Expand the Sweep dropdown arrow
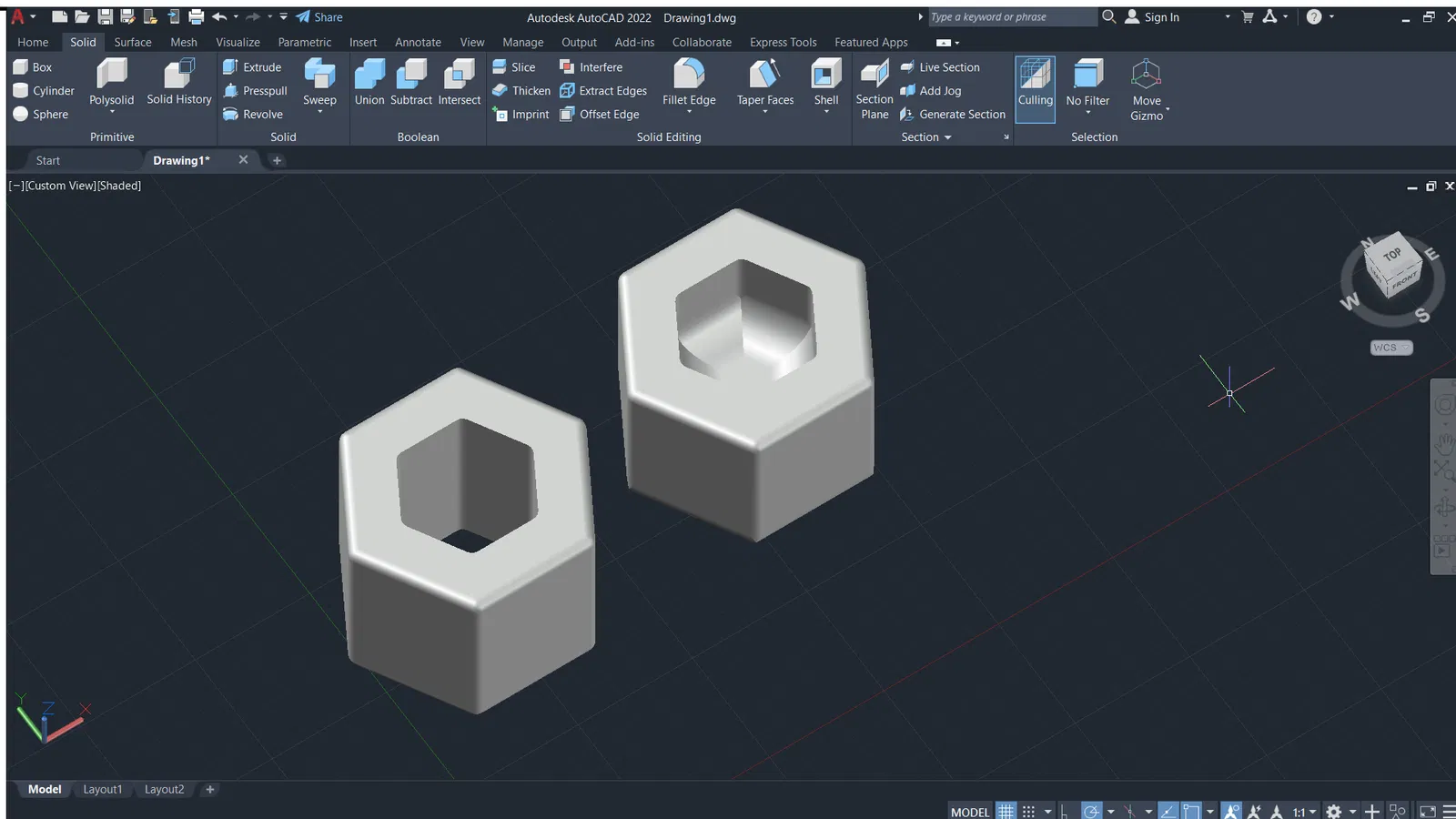Screen dimensions: 1456x819 pos(320,112)
